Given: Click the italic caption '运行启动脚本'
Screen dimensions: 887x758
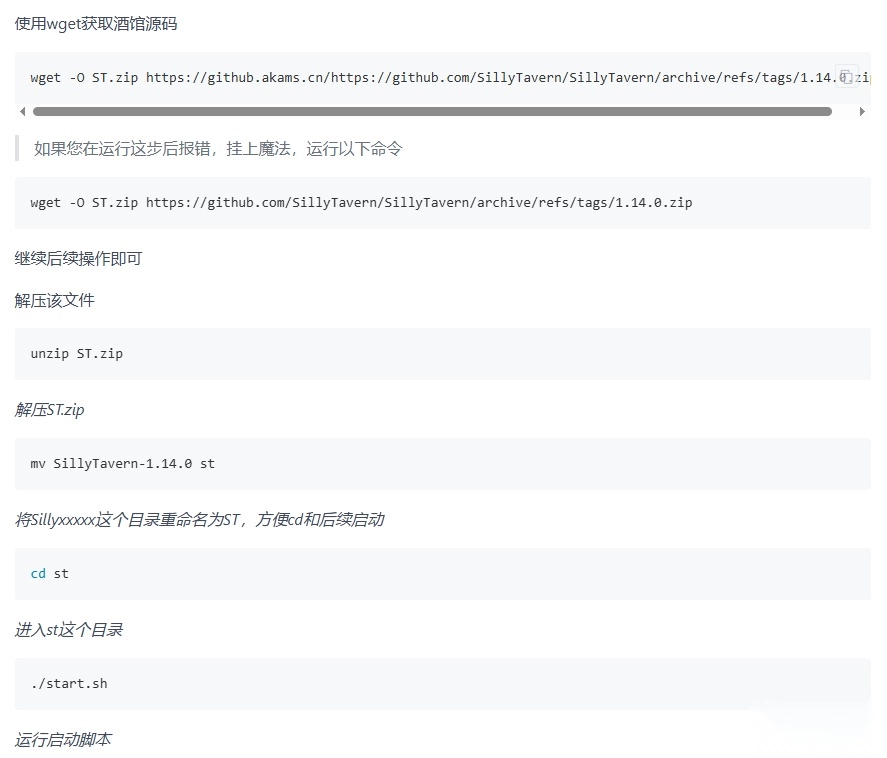Looking at the screenshot, I should click(64, 740).
